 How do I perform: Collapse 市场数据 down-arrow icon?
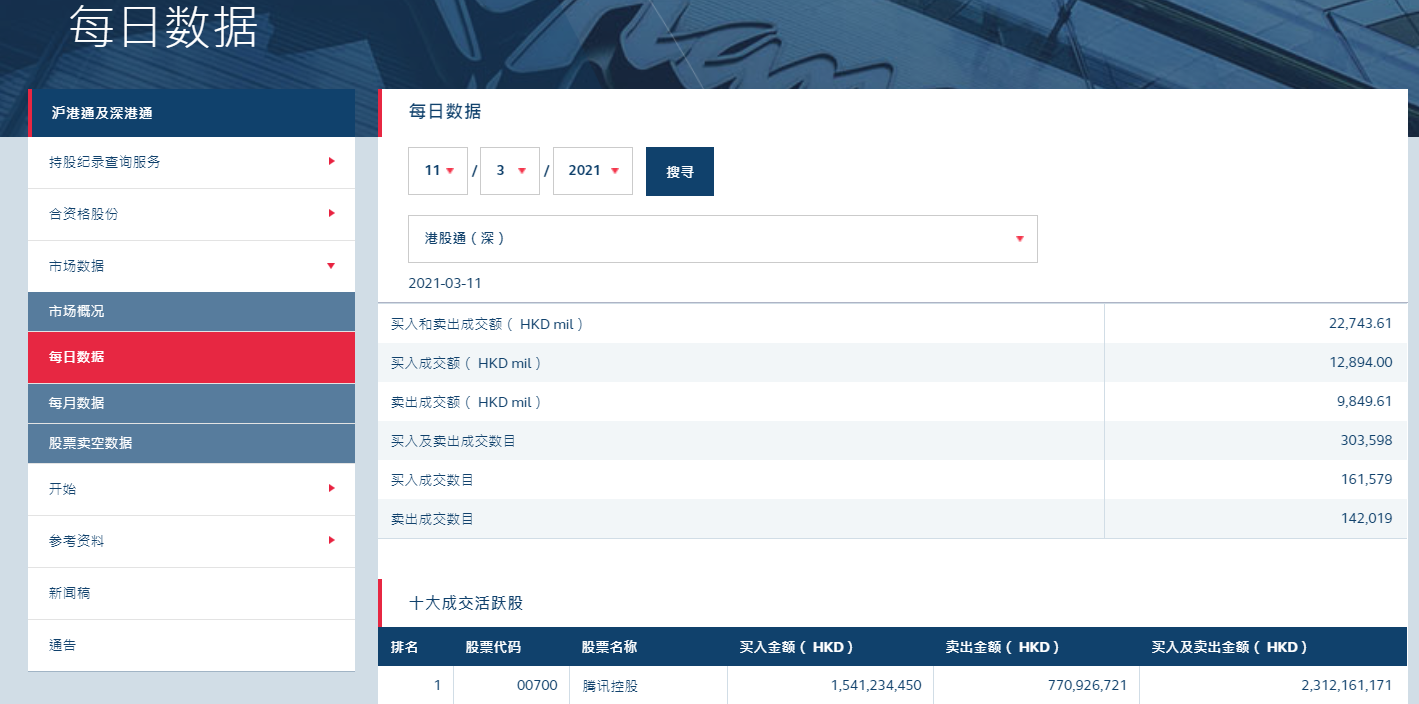click(x=331, y=265)
